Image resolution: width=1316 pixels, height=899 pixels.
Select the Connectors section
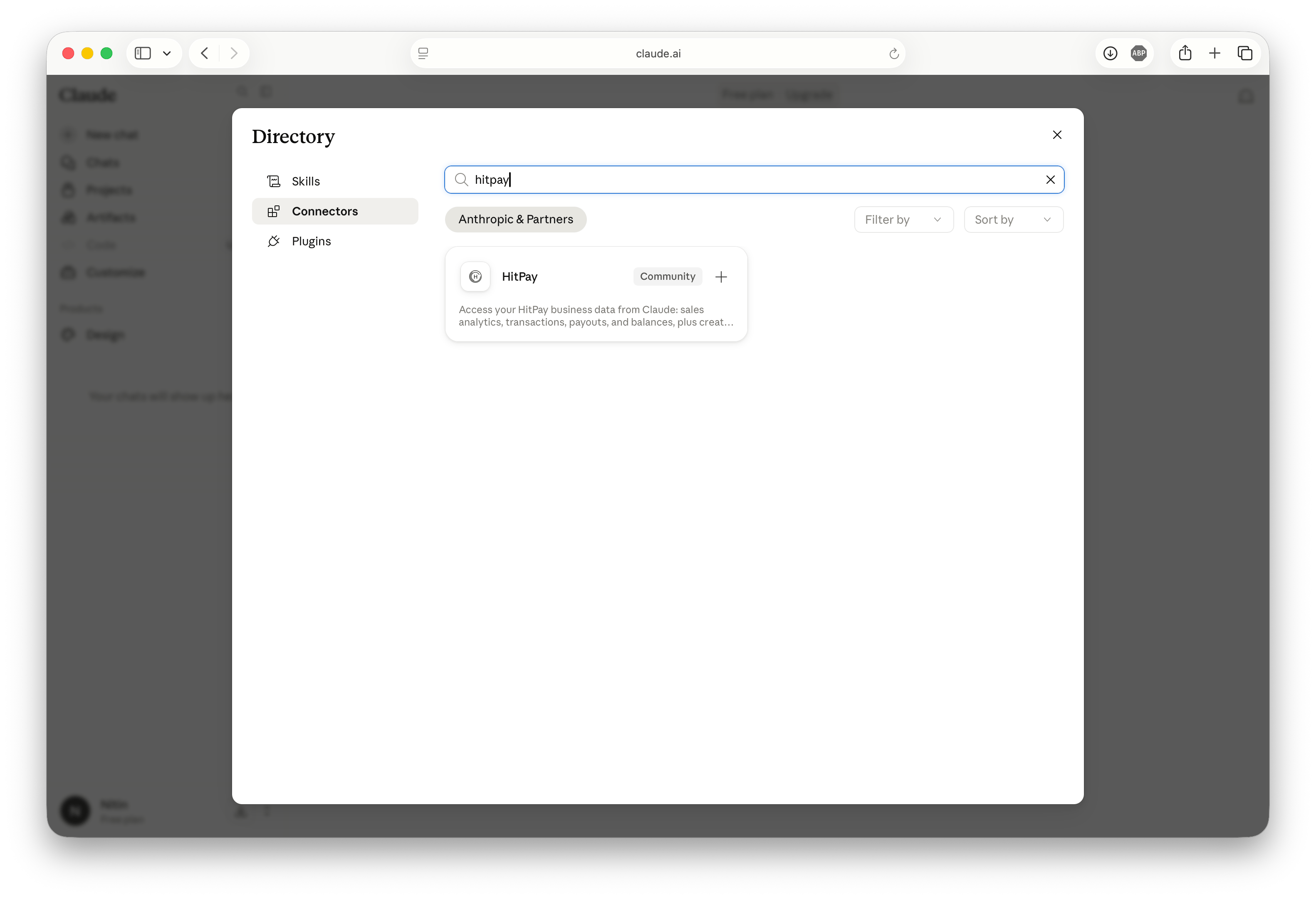[x=335, y=211]
